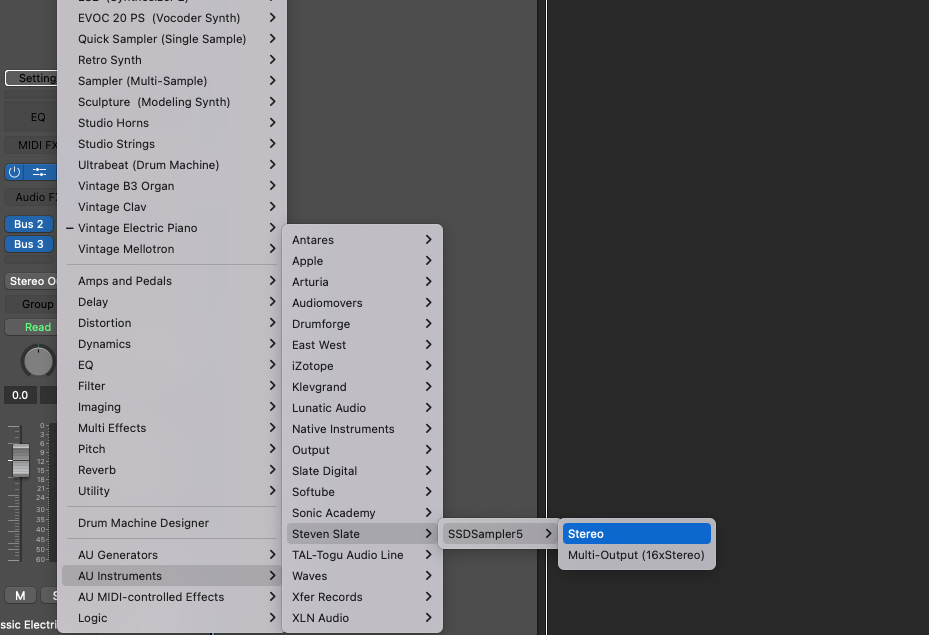This screenshot has height=635, width=929.
Task: Open the Drumforge submenu
Action: (x=362, y=324)
